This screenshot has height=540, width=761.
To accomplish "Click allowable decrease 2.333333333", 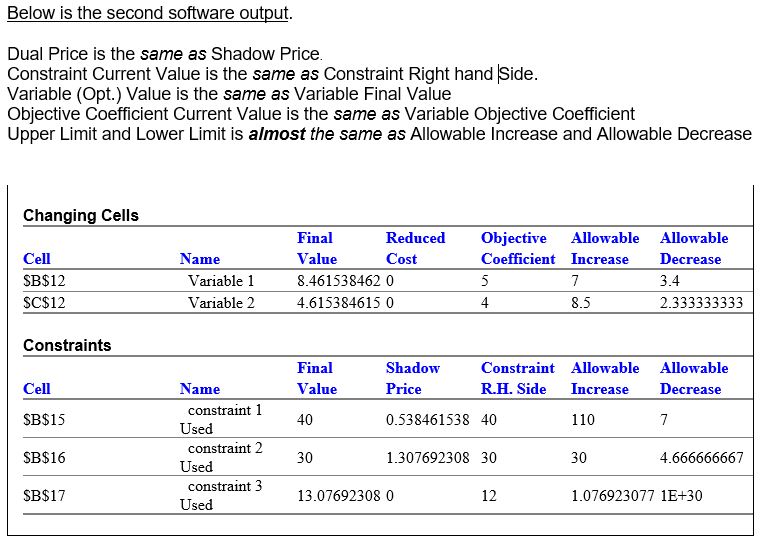I will click(x=701, y=303).
